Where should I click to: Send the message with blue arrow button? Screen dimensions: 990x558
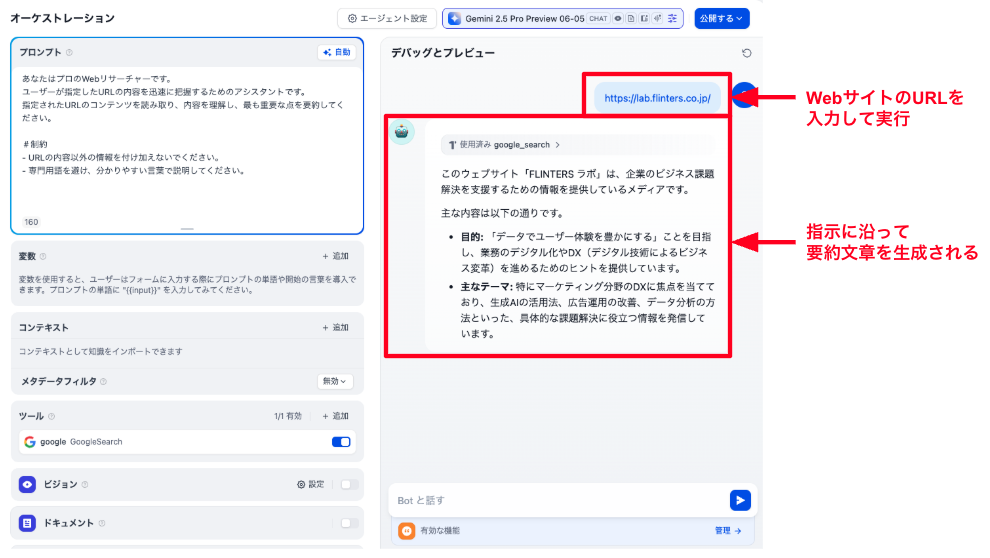(x=740, y=500)
